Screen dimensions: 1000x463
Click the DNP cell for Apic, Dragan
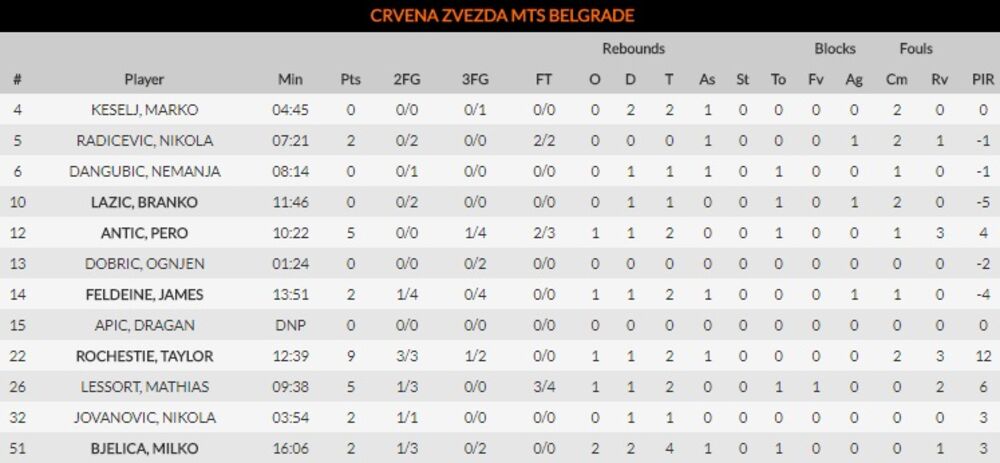pyautogui.click(x=290, y=326)
